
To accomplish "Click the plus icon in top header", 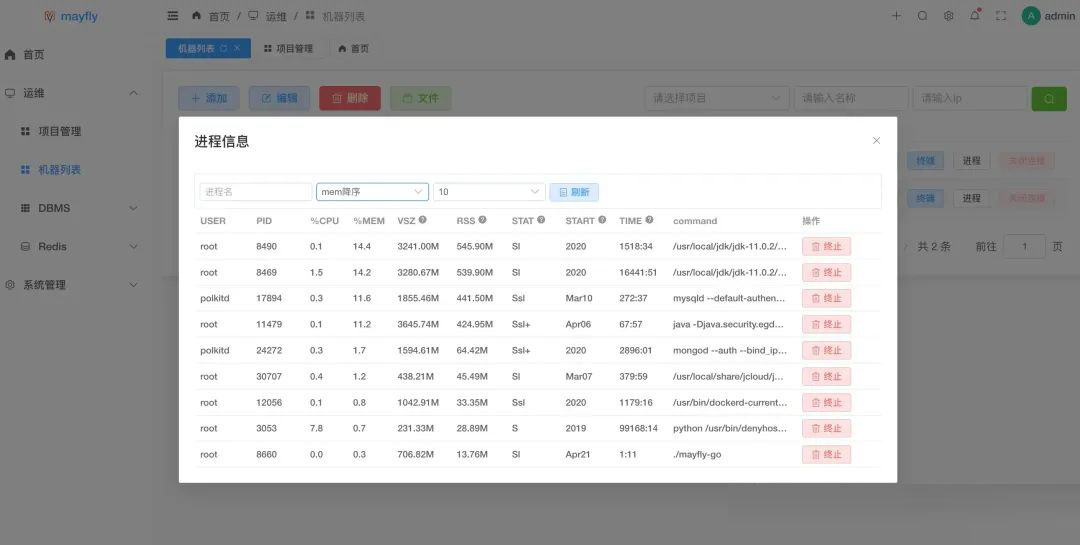I will 896,16.
